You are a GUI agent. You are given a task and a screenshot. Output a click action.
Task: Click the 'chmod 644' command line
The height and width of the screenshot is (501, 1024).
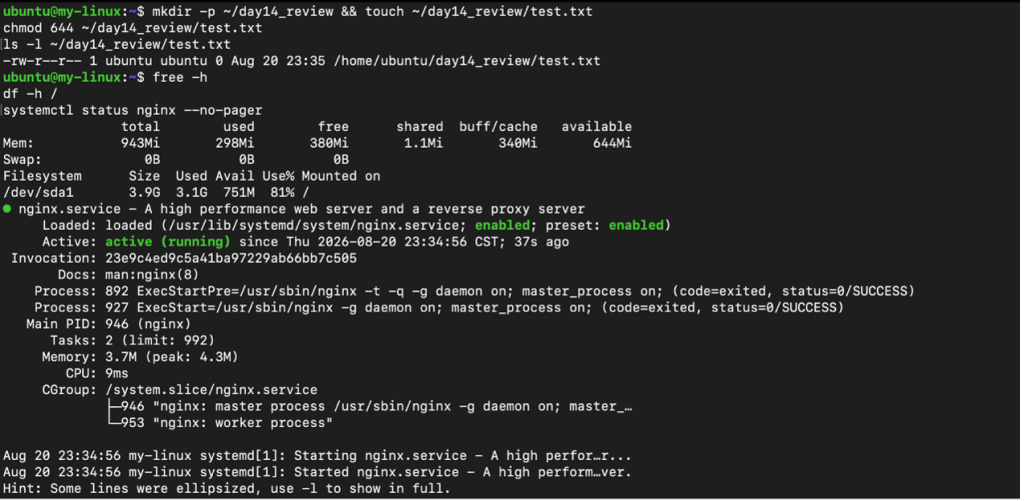click(133, 28)
